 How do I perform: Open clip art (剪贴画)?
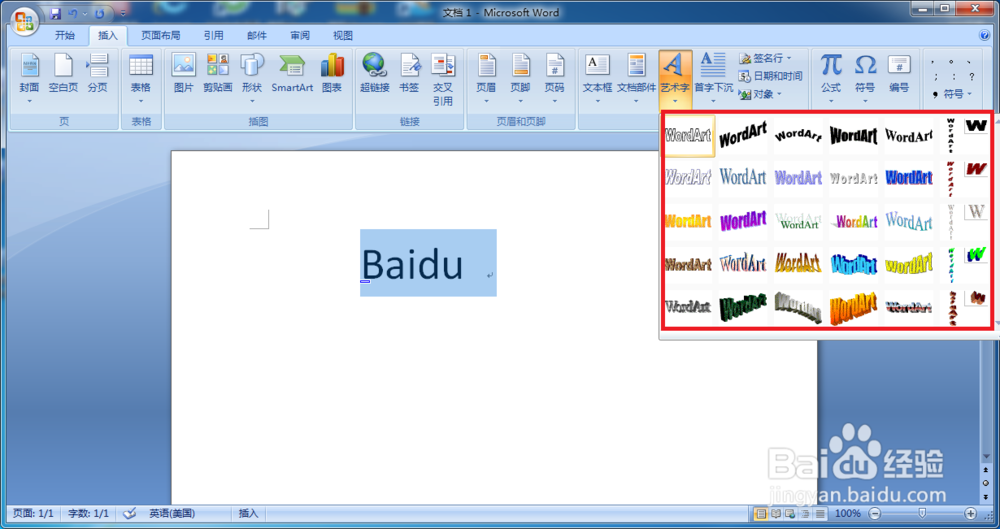[217, 74]
